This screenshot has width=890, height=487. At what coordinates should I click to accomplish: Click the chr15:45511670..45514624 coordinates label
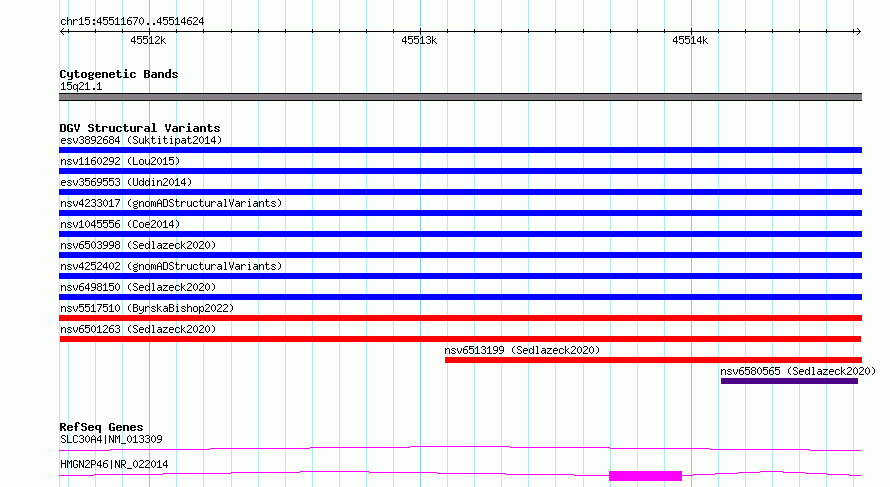tap(132, 22)
